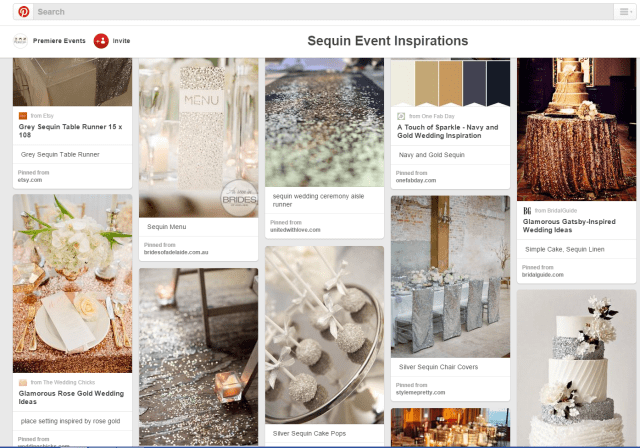The height and width of the screenshot is (448, 640).
Task: Click Silver Sequin Cake Pops description
Action: point(309,433)
